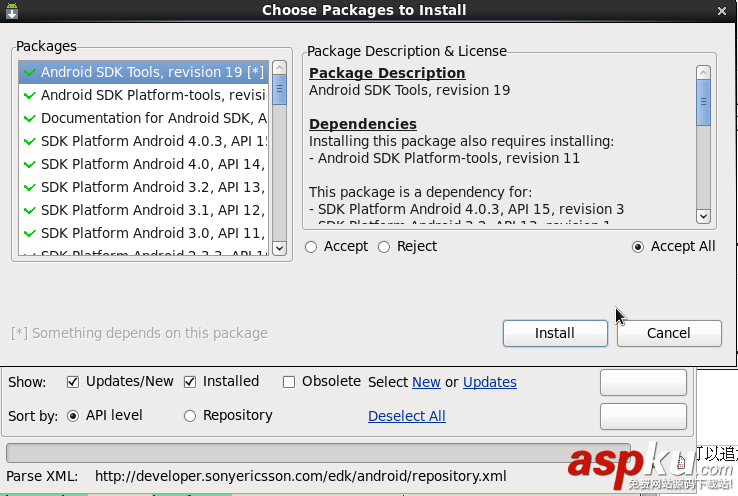Click green checkmark beside SDK Platform Android 4.0.3
Viewport: 738px width, 496px height.
(30, 142)
